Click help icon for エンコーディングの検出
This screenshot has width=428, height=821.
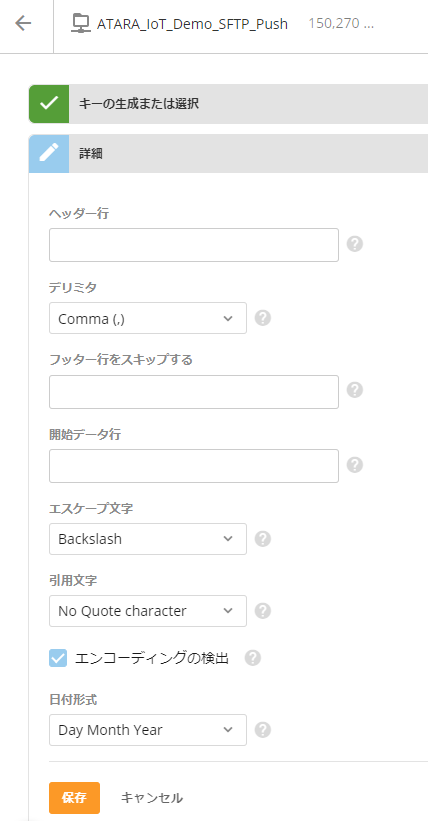[x=253, y=658]
